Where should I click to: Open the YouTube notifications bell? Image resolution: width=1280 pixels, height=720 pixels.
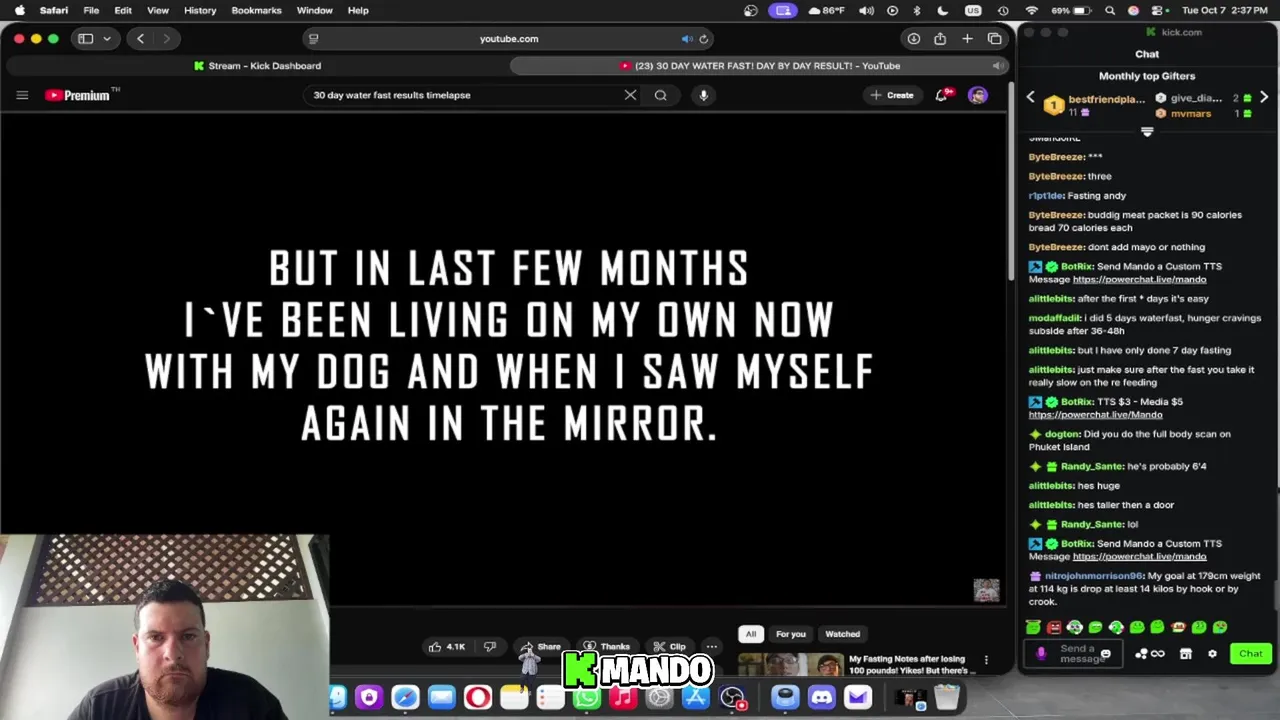click(x=942, y=95)
